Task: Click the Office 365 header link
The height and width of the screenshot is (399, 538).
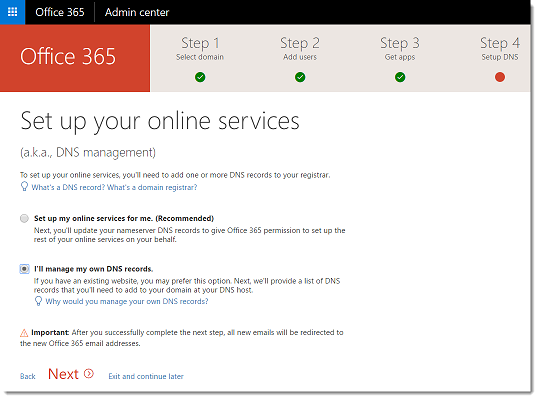Action: click(60, 12)
